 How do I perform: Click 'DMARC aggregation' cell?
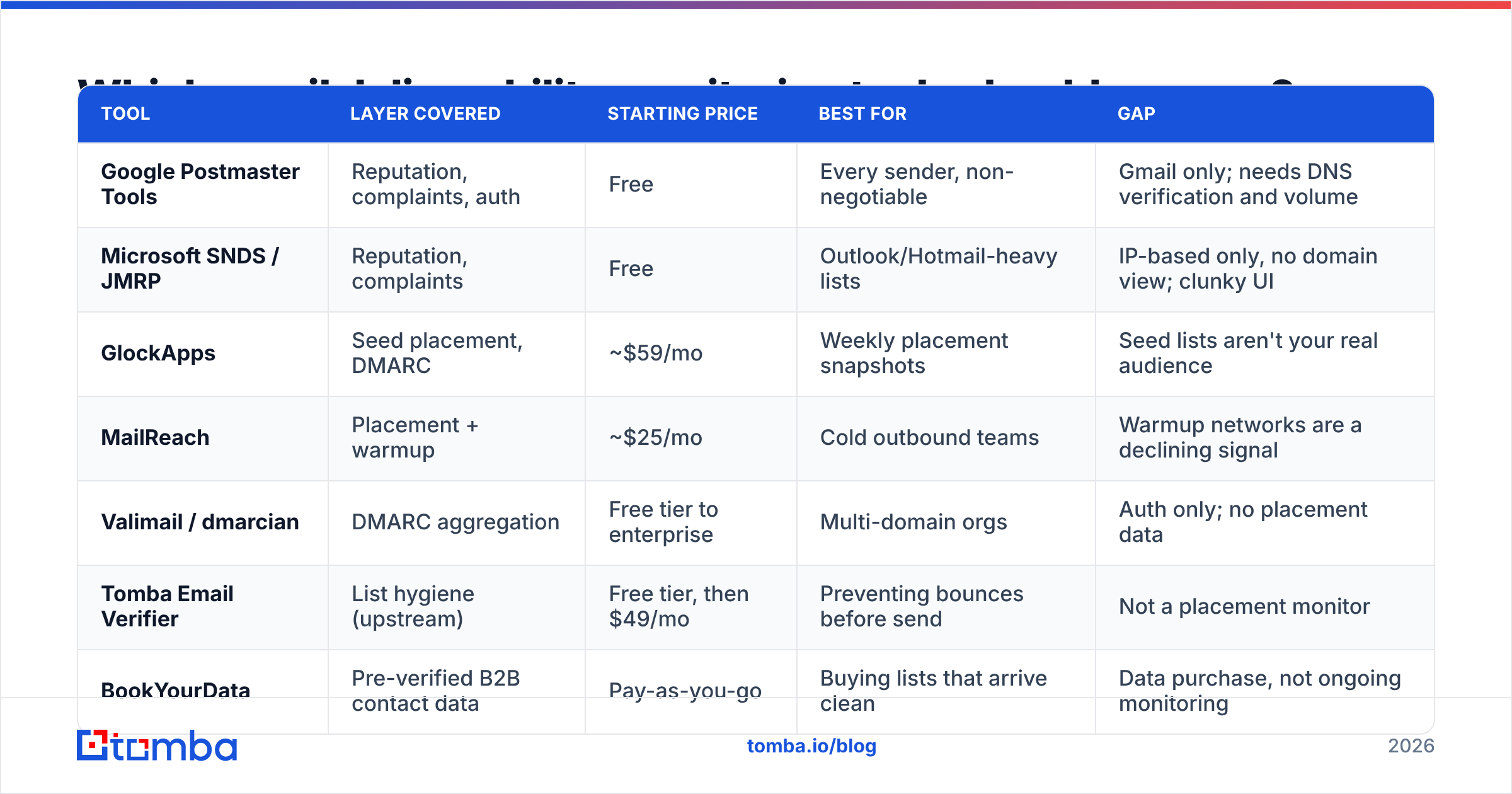(455, 522)
